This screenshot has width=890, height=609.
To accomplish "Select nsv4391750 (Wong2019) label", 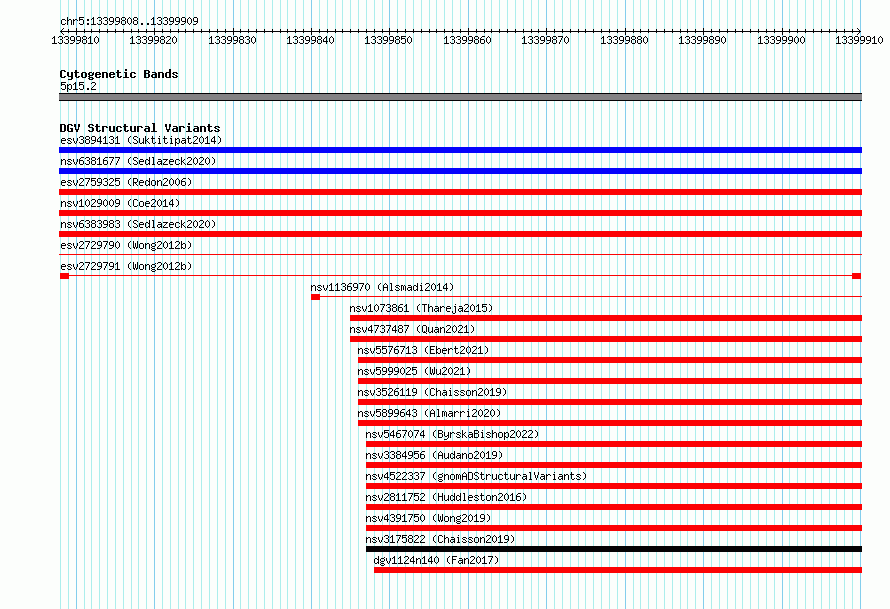I will point(428,518).
